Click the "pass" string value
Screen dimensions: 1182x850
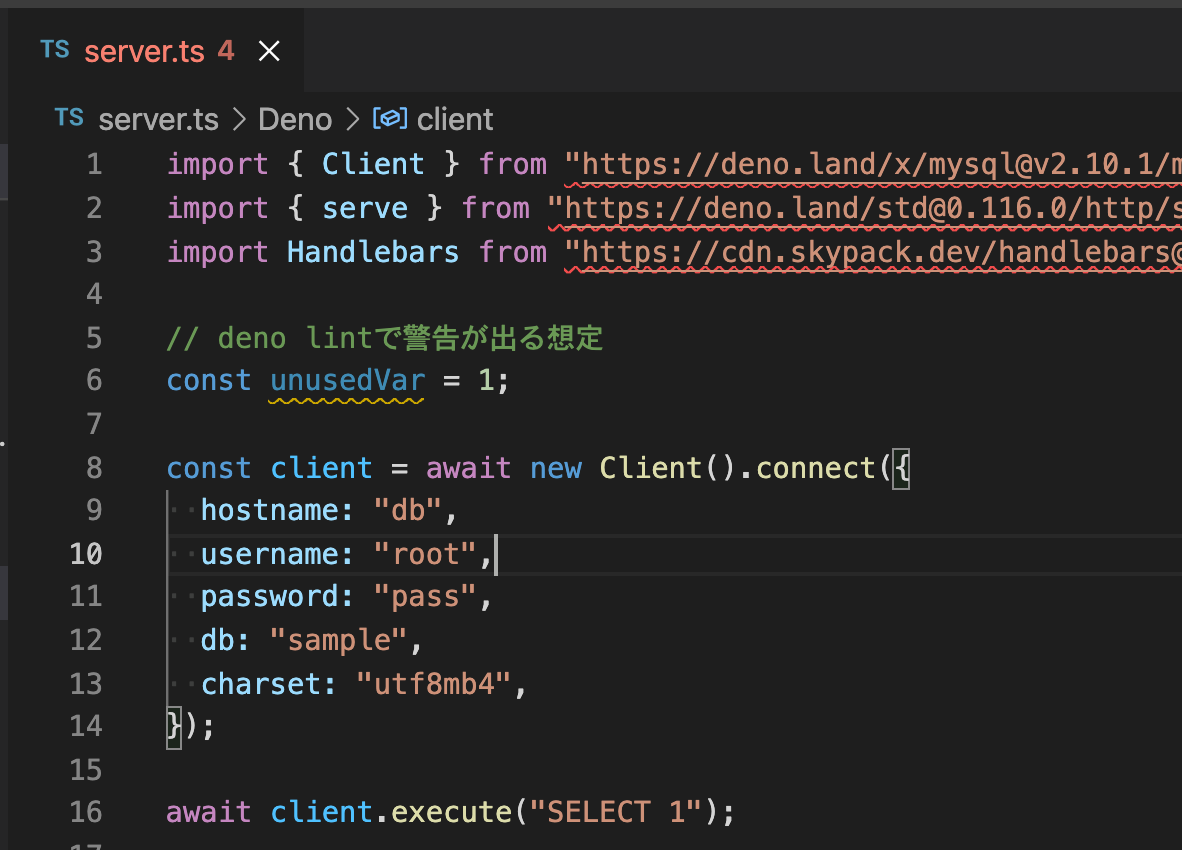click(x=425, y=596)
